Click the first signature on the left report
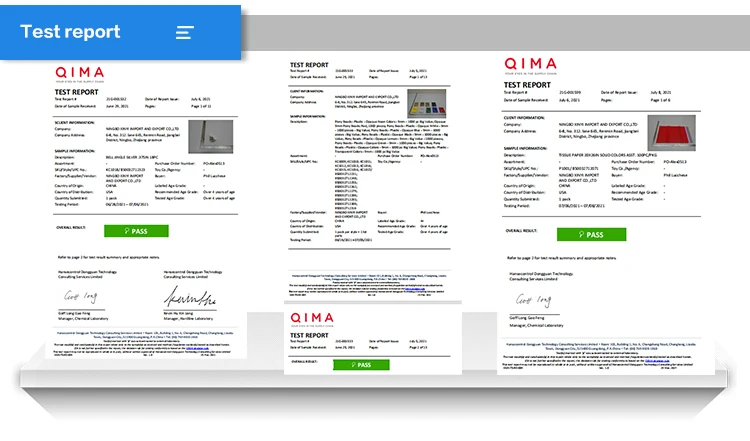Screen dimensions: 750x441 (x=81, y=297)
